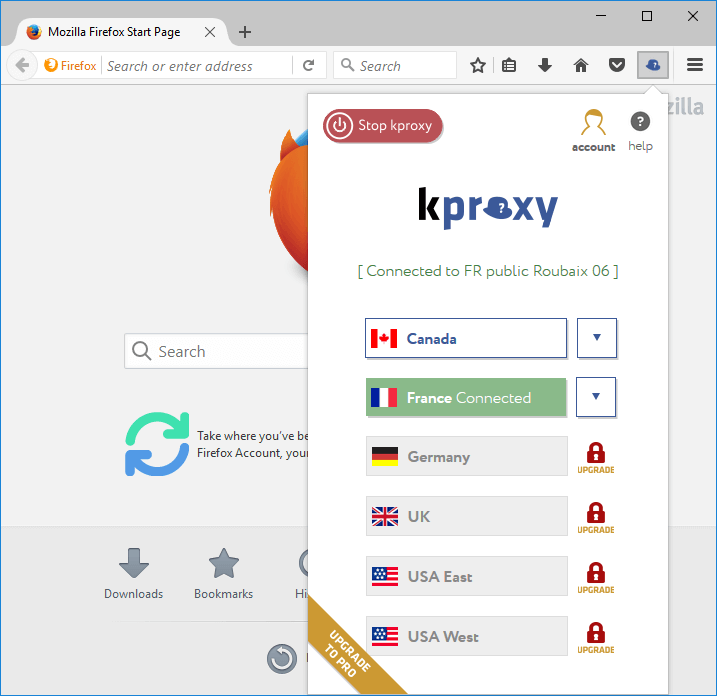Open the kproxy account icon
The width and height of the screenshot is (717, 696).
(593, 131)
